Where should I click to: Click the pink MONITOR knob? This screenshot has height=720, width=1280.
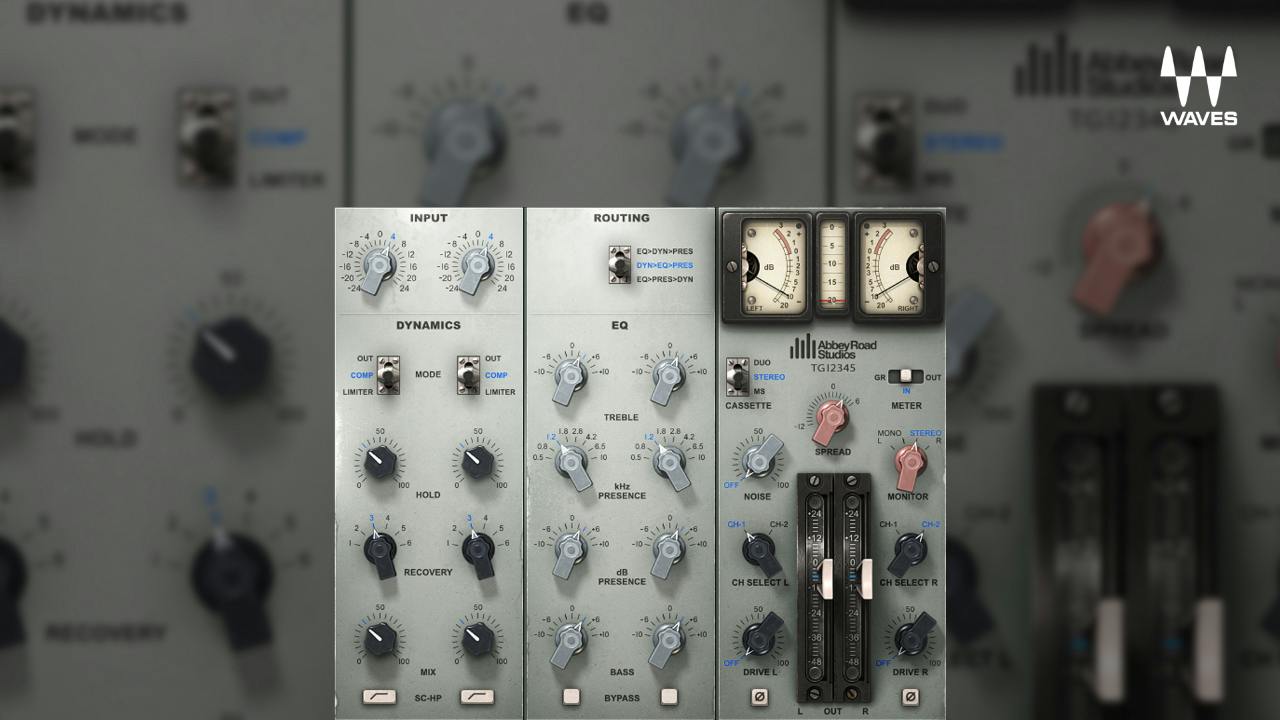click(910, 463)
